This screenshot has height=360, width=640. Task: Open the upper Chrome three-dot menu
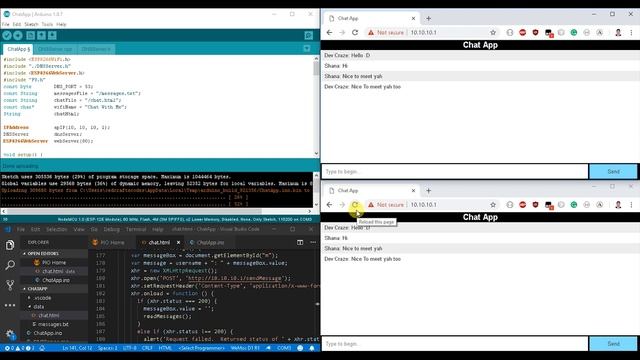tap(631, 32)
